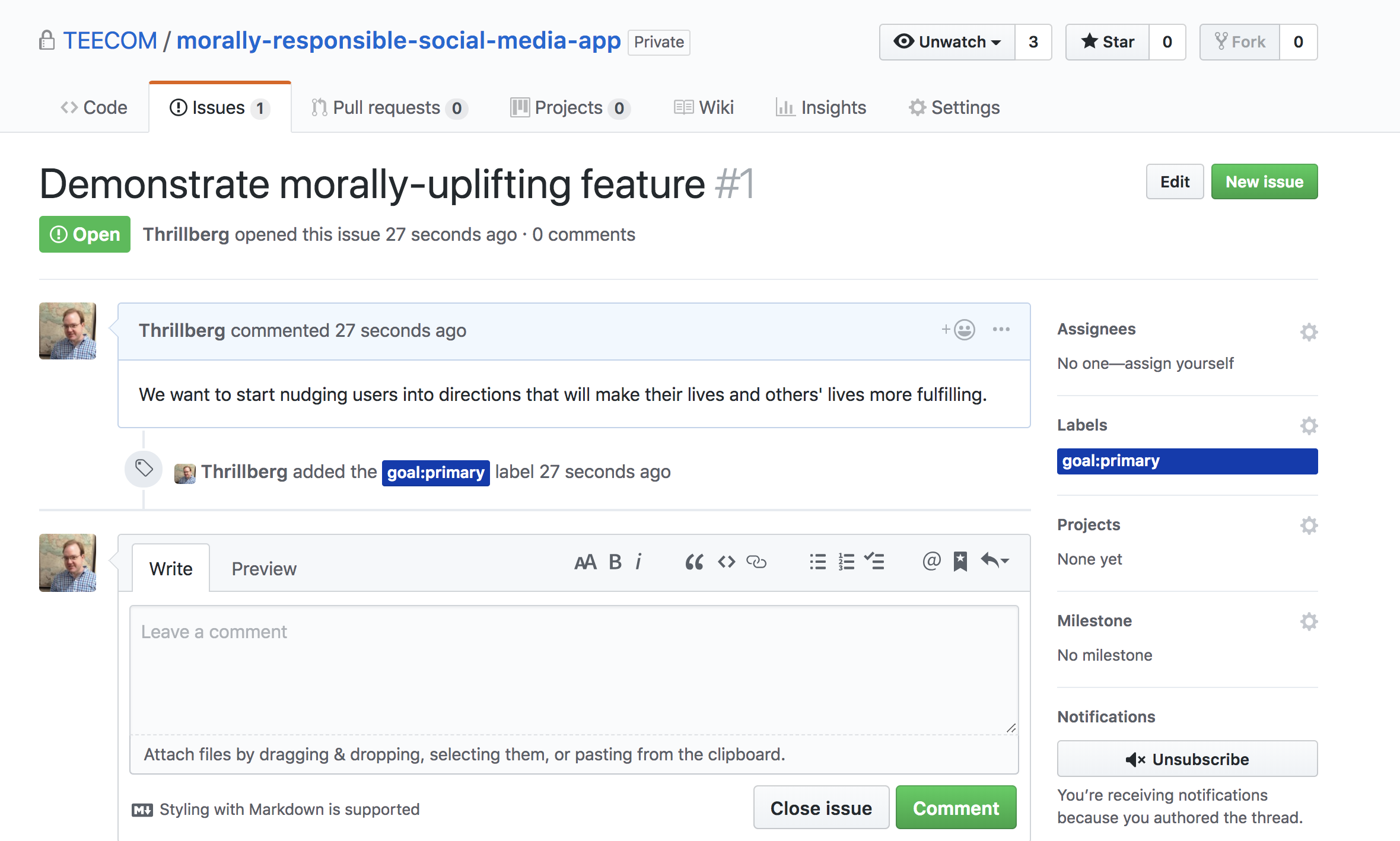Click into the Leave a comment field
The width and height of the screenshot is (1400, 841).
click(x=574, y=670)
